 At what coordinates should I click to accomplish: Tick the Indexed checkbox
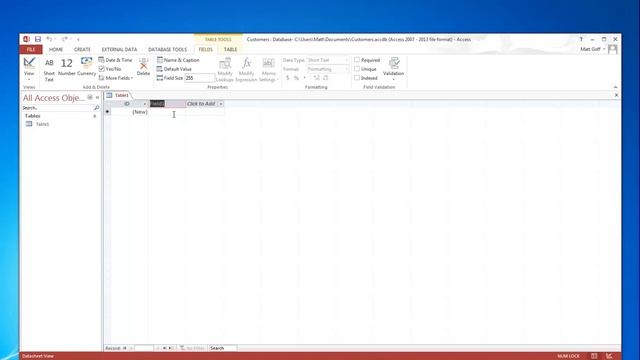(x=357, y=78)
